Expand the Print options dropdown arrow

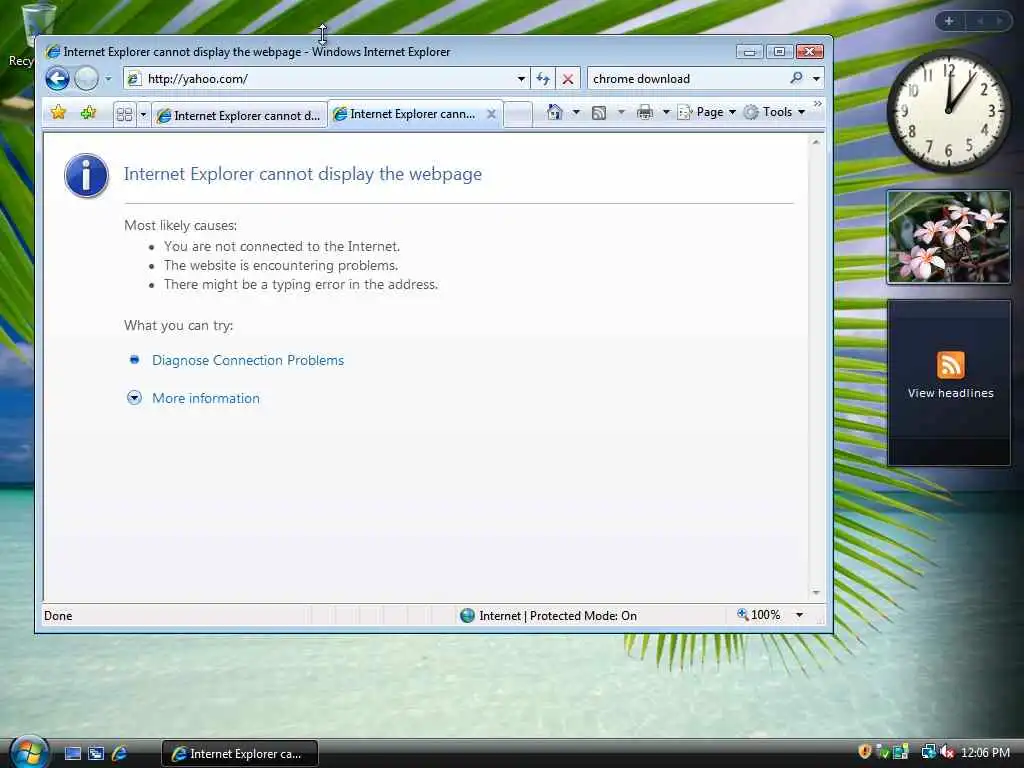pos(666,112)
